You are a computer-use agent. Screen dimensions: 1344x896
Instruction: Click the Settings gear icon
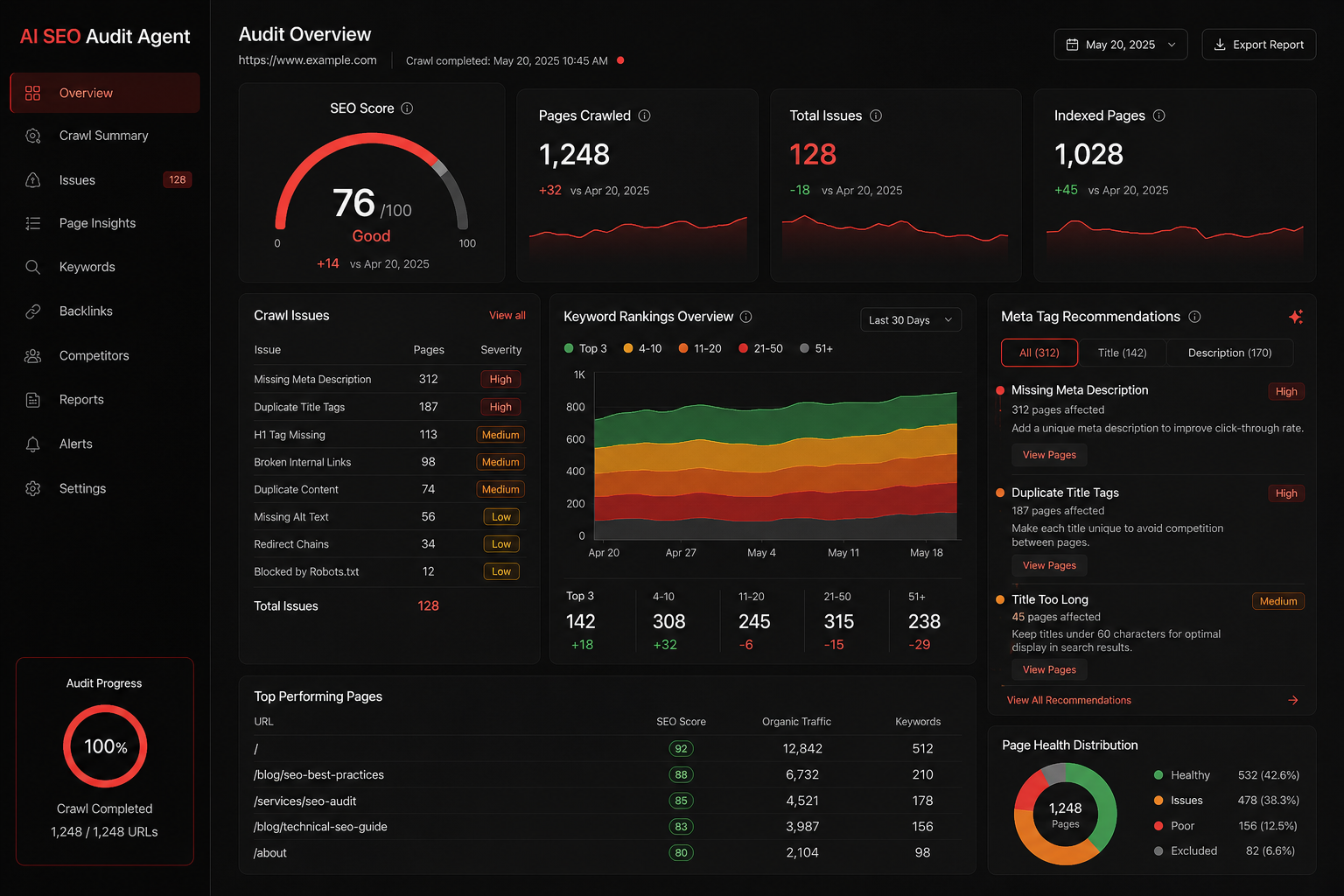click(32, 488)
